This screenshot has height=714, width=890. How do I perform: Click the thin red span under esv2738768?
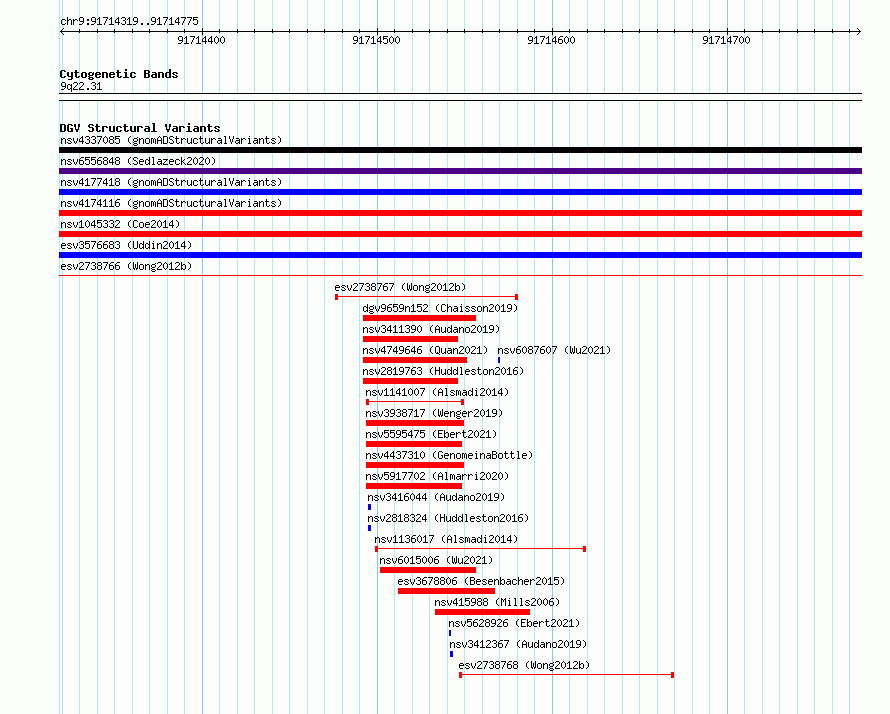[x=566, y=675]
